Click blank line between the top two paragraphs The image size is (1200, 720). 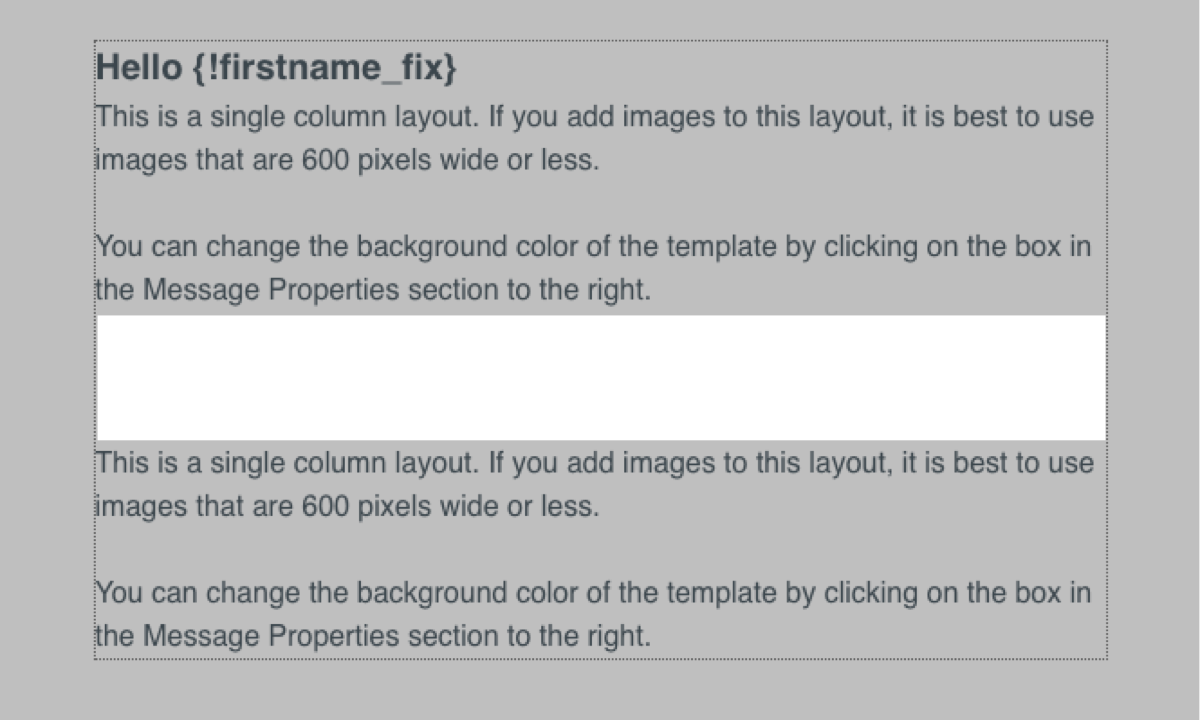pyautogui.click(x=601, y=203)
